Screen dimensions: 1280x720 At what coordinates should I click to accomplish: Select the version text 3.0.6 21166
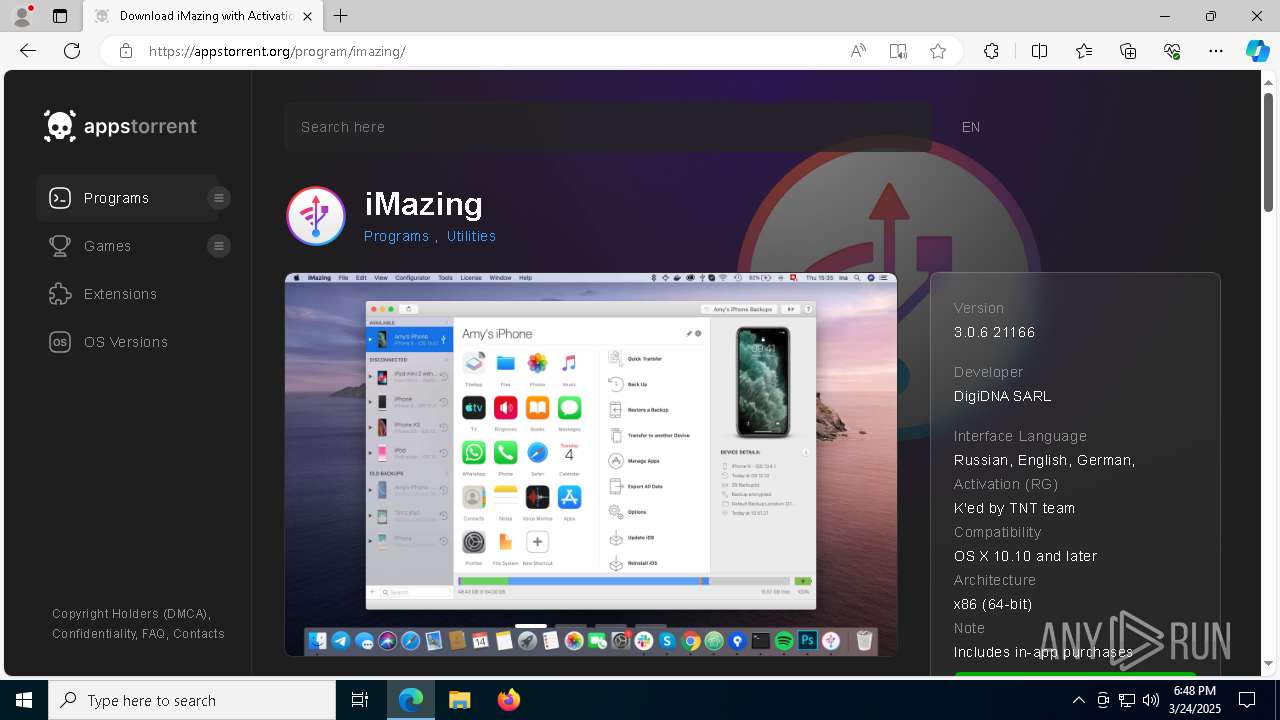coord(994,332)
